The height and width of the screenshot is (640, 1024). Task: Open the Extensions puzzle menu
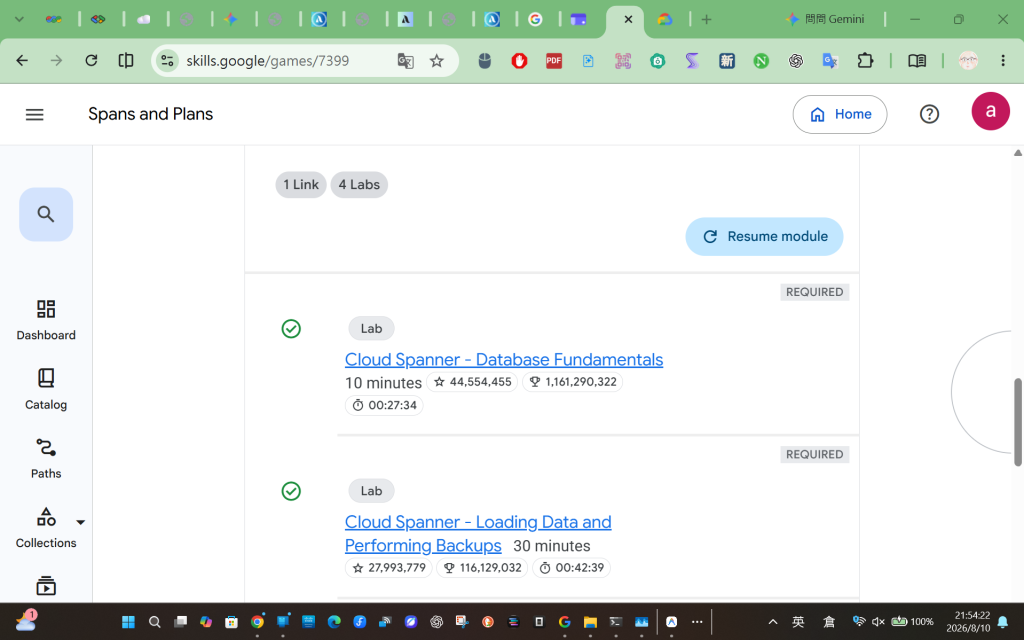[865, 61]
